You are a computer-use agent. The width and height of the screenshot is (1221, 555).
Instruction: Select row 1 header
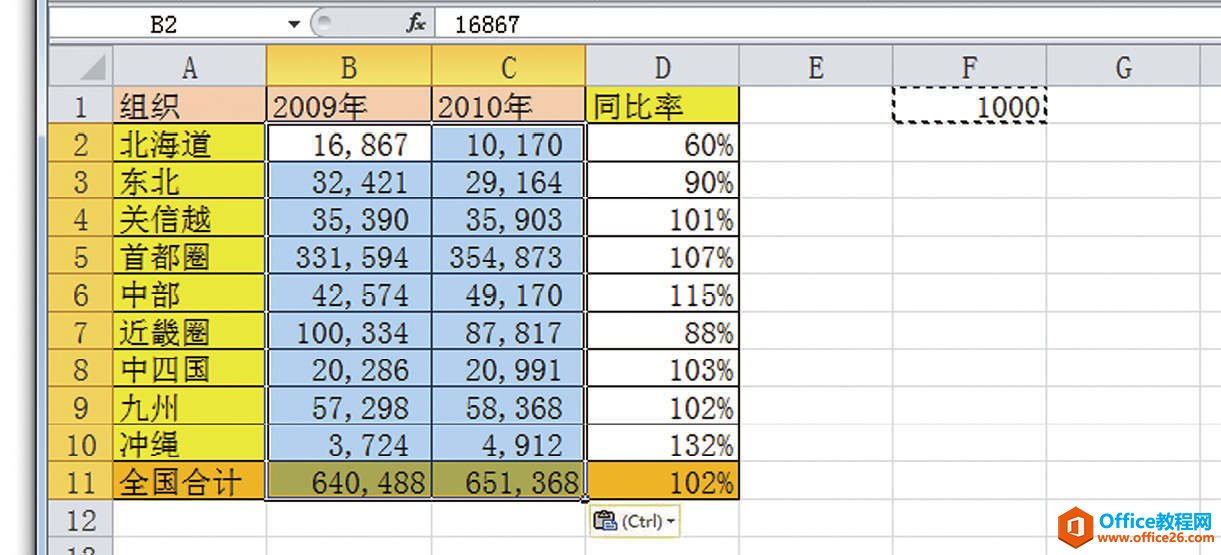point(81,106)
